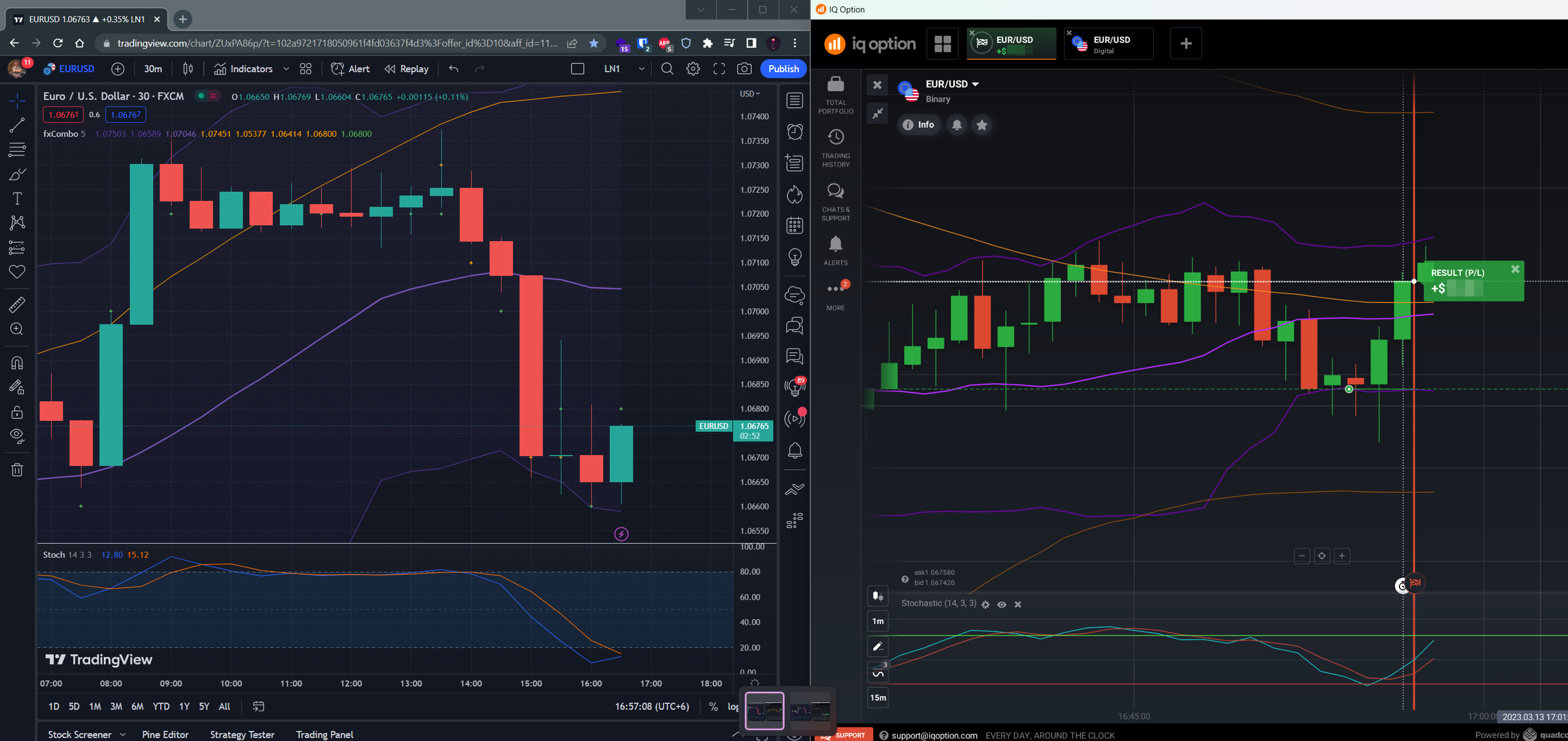Select the crosshair cursor tool
The width and height of the screenshot is (1568, 741).
click(x=17, y=100)
